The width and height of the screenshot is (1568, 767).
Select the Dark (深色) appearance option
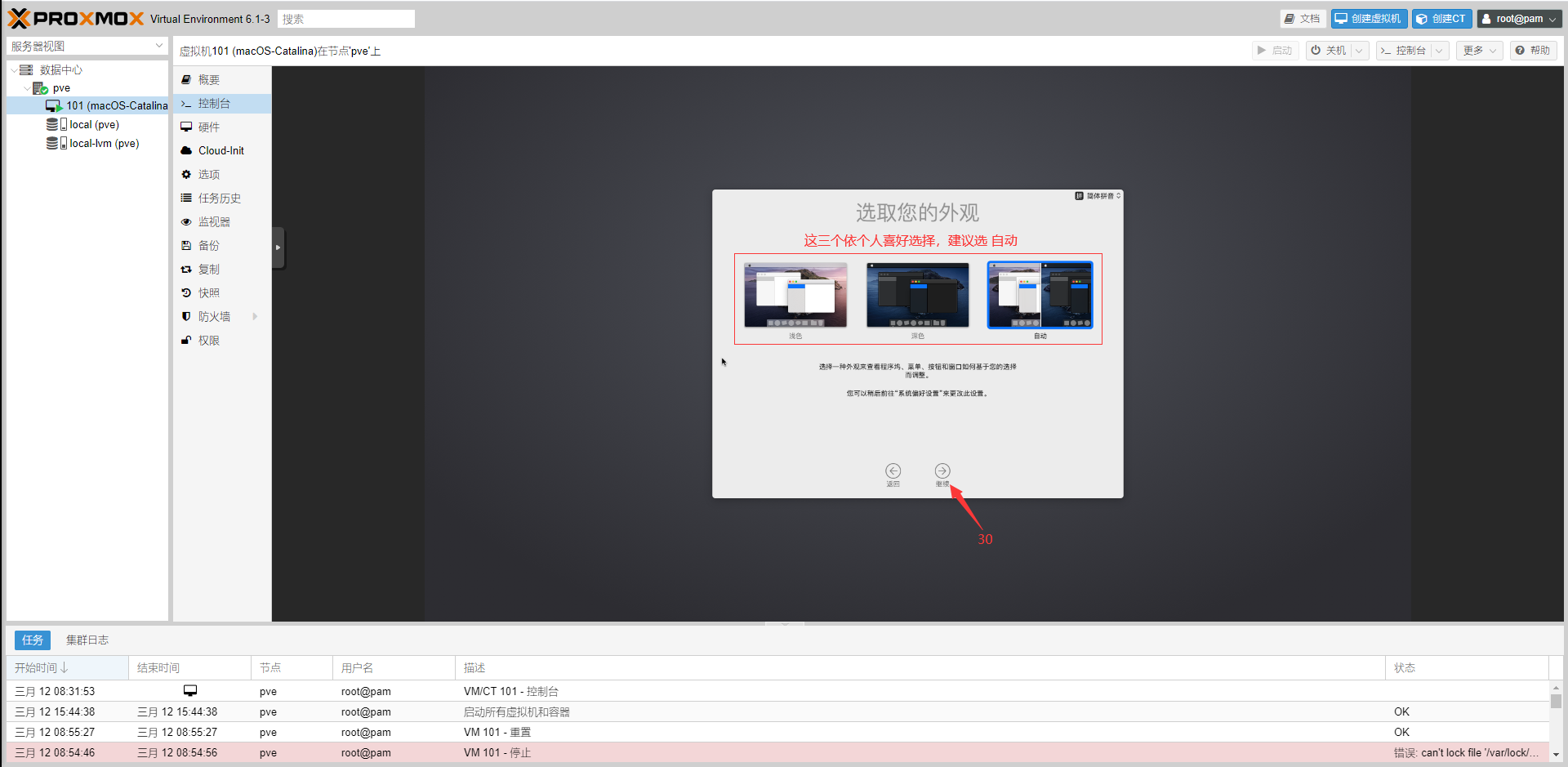(918, 295)
